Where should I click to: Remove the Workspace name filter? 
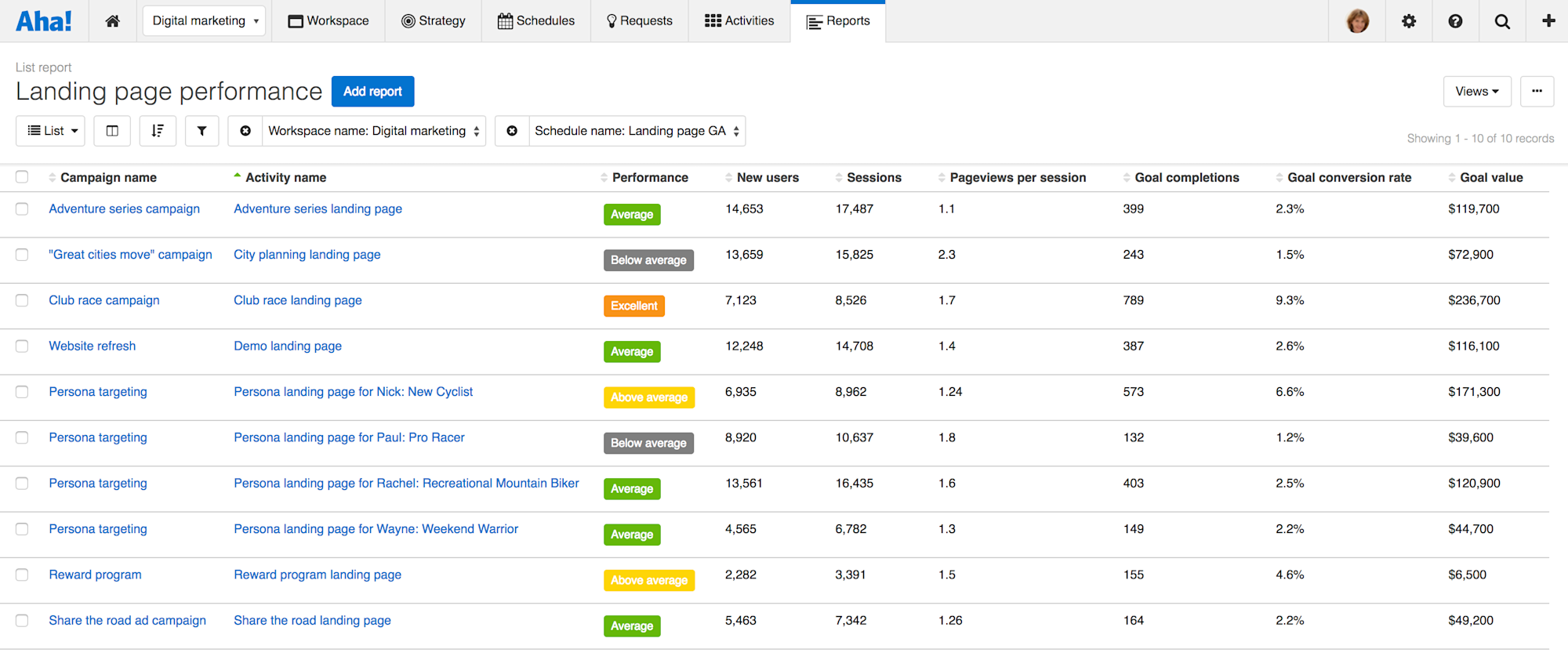(245, 131)
